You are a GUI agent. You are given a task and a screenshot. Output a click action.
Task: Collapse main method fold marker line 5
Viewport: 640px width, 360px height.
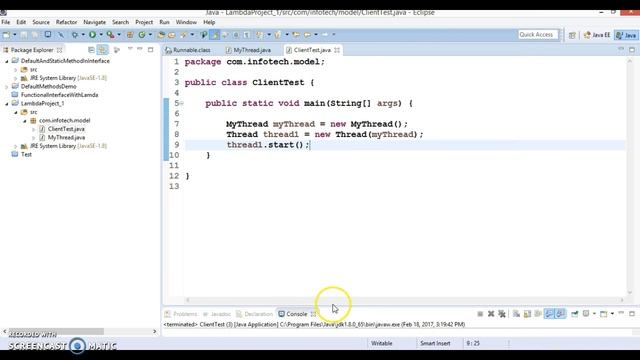coord(182,103)
